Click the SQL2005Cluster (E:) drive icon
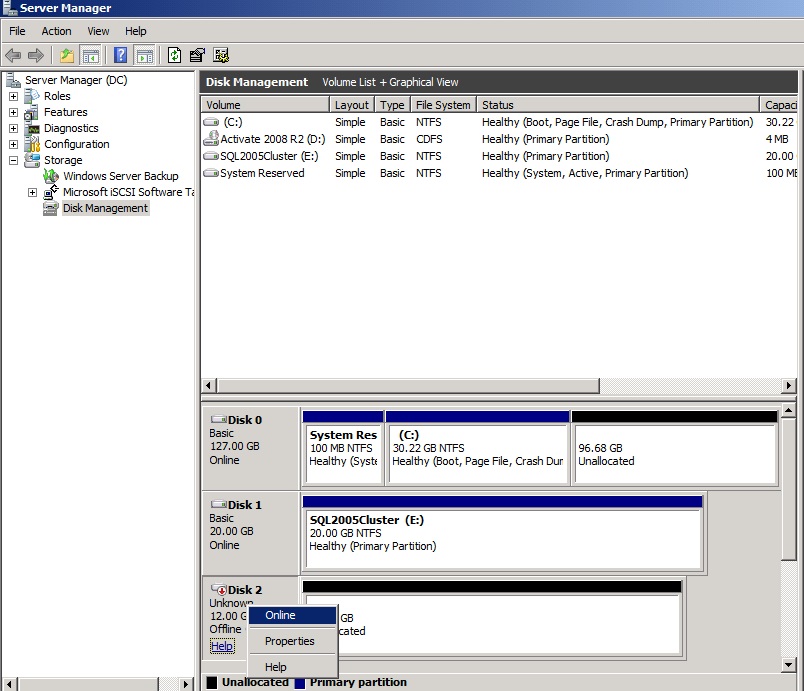This screenshot has height=691, width=804. click(x=211, y=156)
